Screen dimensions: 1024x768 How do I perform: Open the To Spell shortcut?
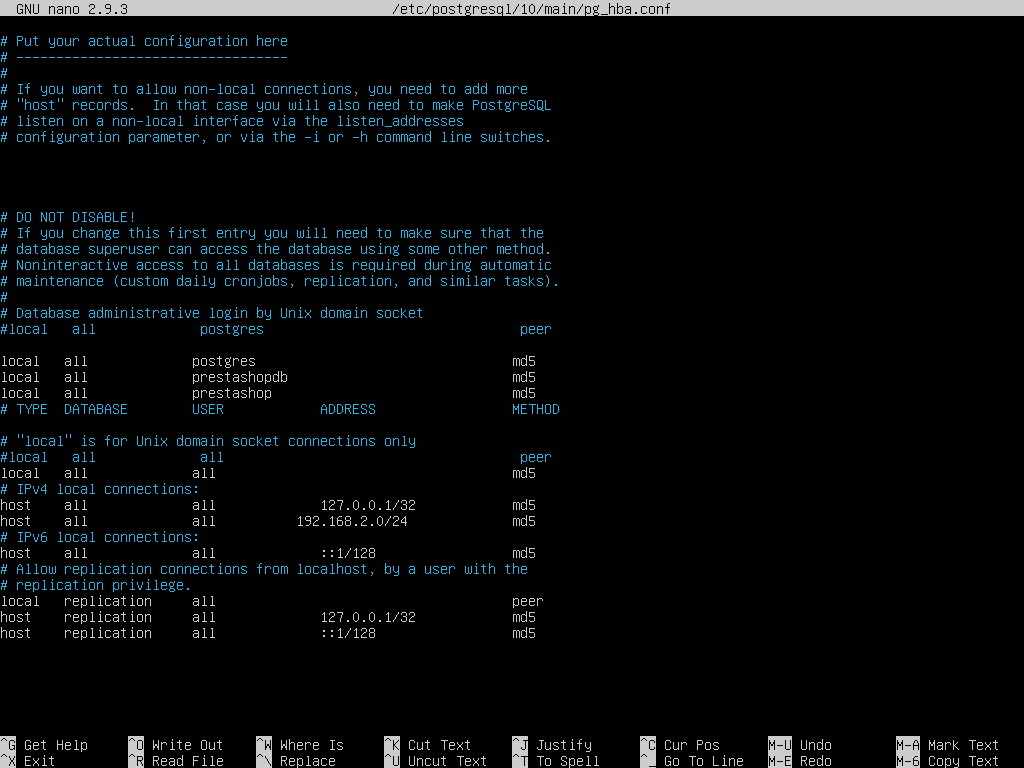[567, 761]
